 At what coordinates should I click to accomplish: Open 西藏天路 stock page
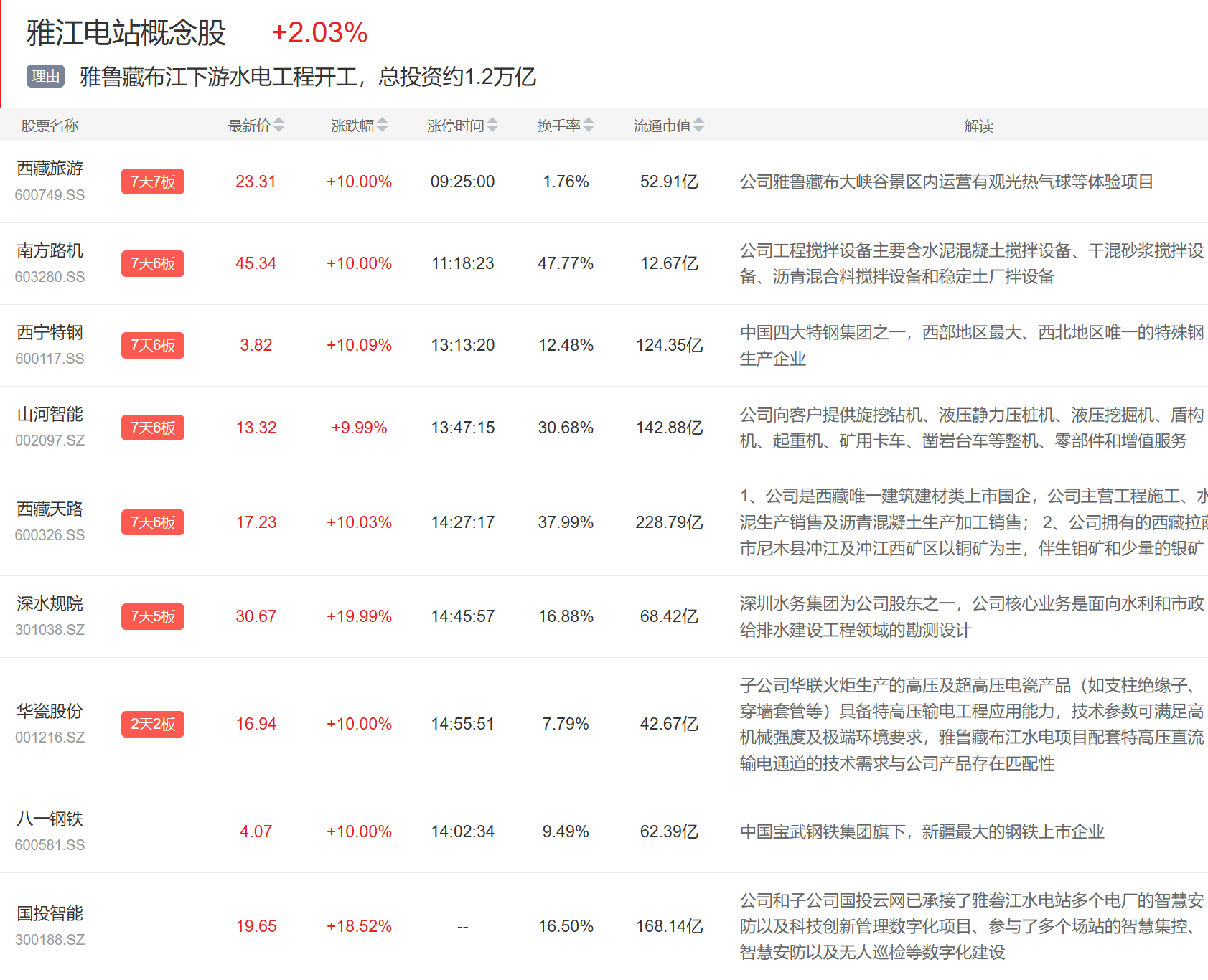[50, 509]
